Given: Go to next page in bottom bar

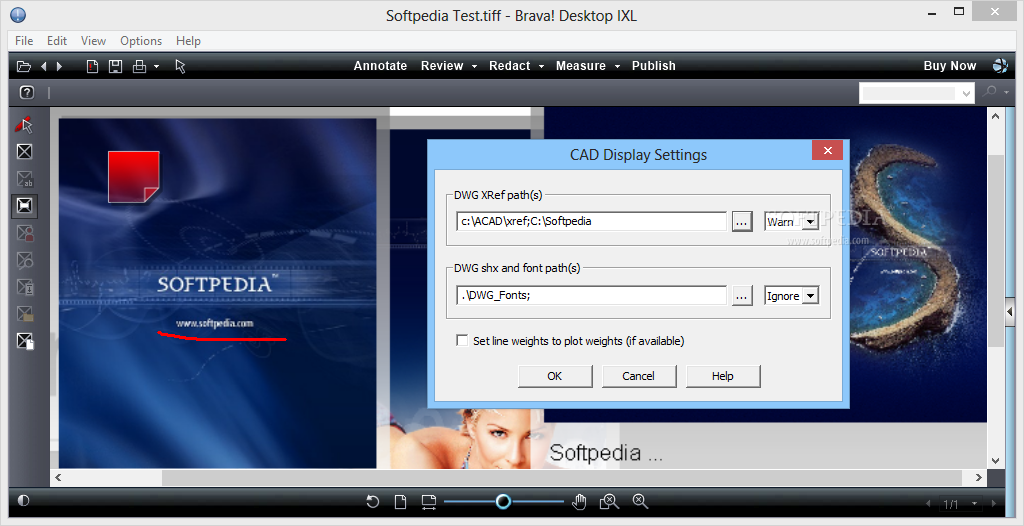Looking at the screenshot, I should pos(994,504).
